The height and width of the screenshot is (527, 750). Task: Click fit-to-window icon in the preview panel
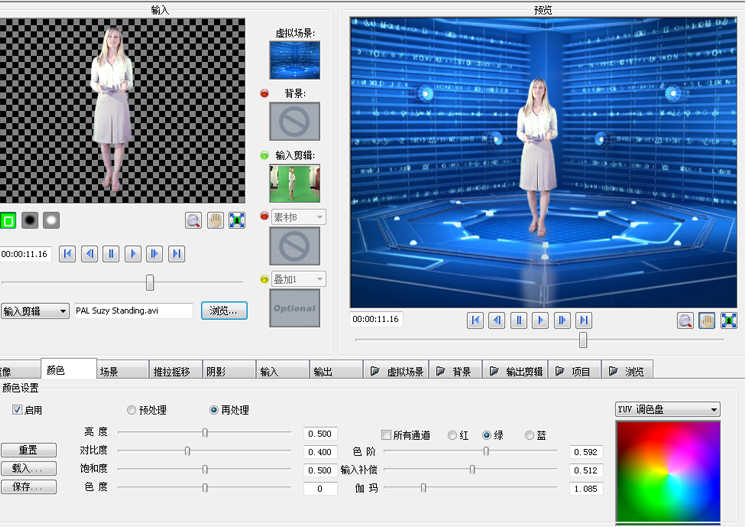[x=729, y=320]
